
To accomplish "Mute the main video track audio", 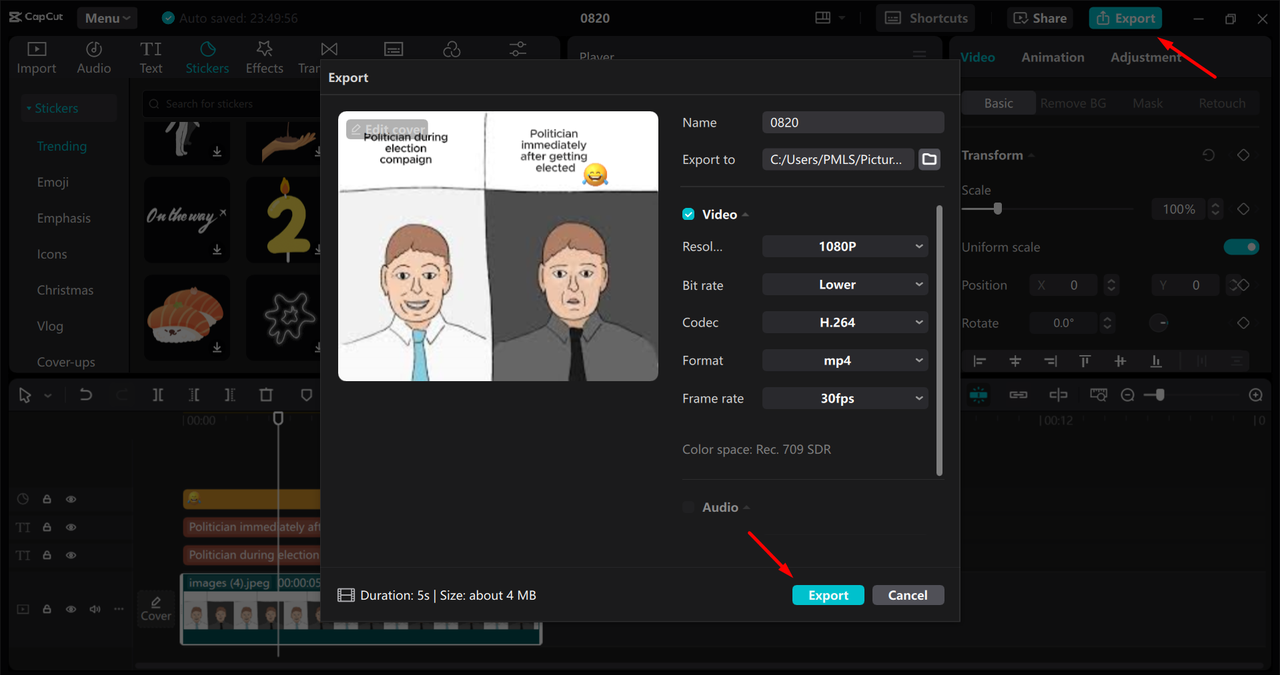I will pos(95,609).
